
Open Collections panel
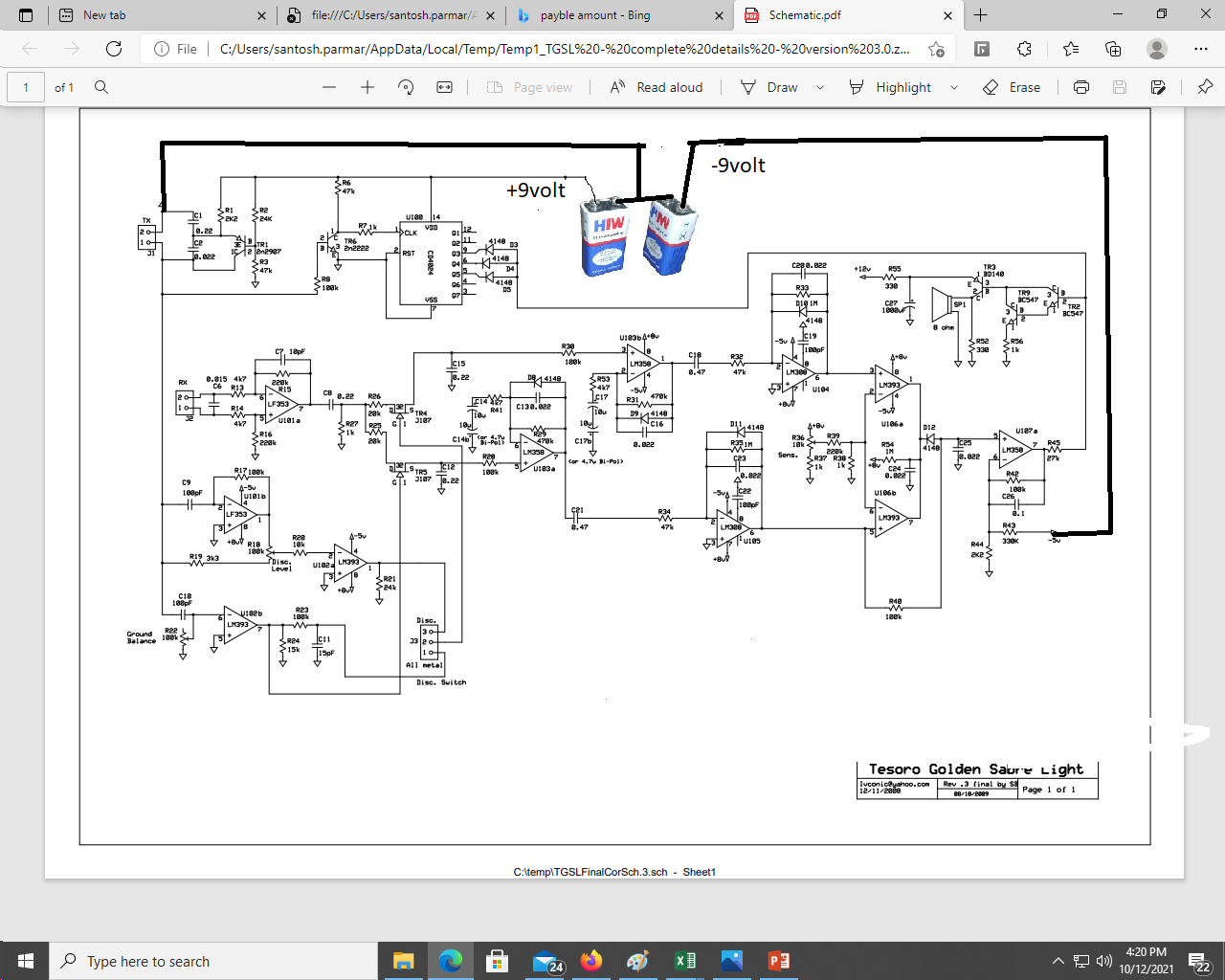pyautogui.click(x=1113, y=49)
